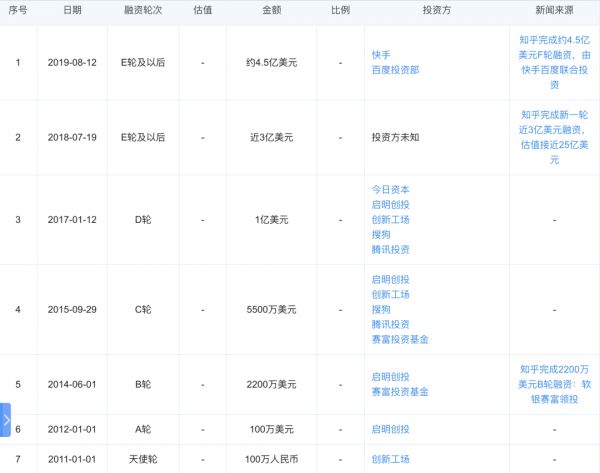This screenshot has width=600, height=473.
Task: Open 启明创投 in the A轮 row
Action: coord(390,429)
